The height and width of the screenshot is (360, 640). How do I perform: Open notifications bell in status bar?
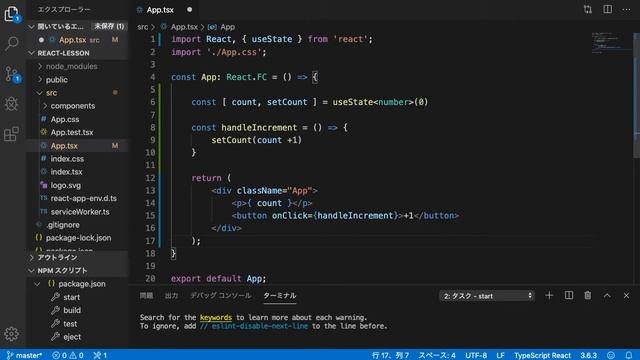point(629,355)
